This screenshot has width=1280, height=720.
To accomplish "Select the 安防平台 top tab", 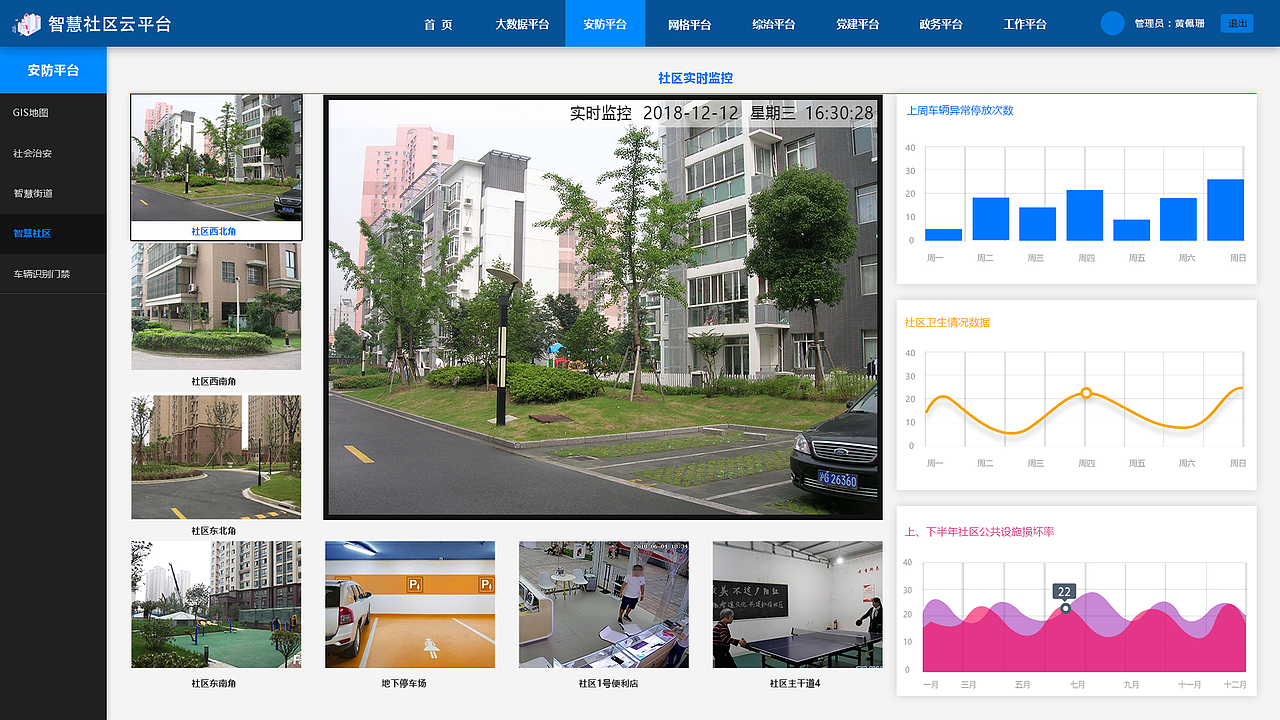I will pos(605,24).
